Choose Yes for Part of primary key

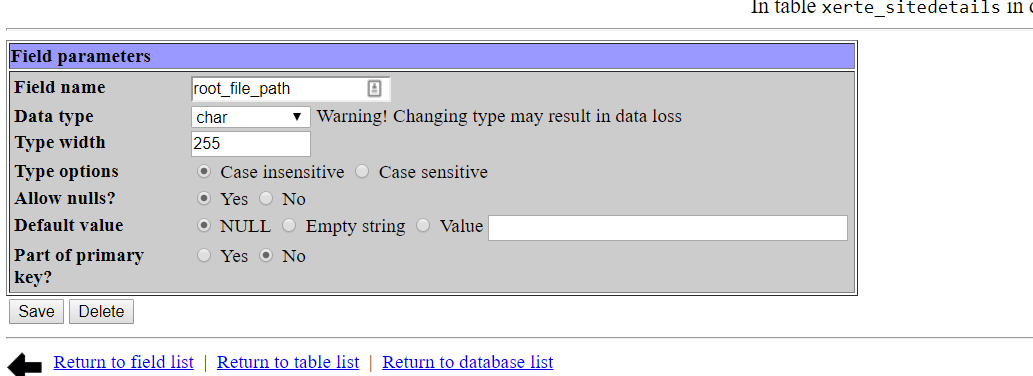point(204,255)
